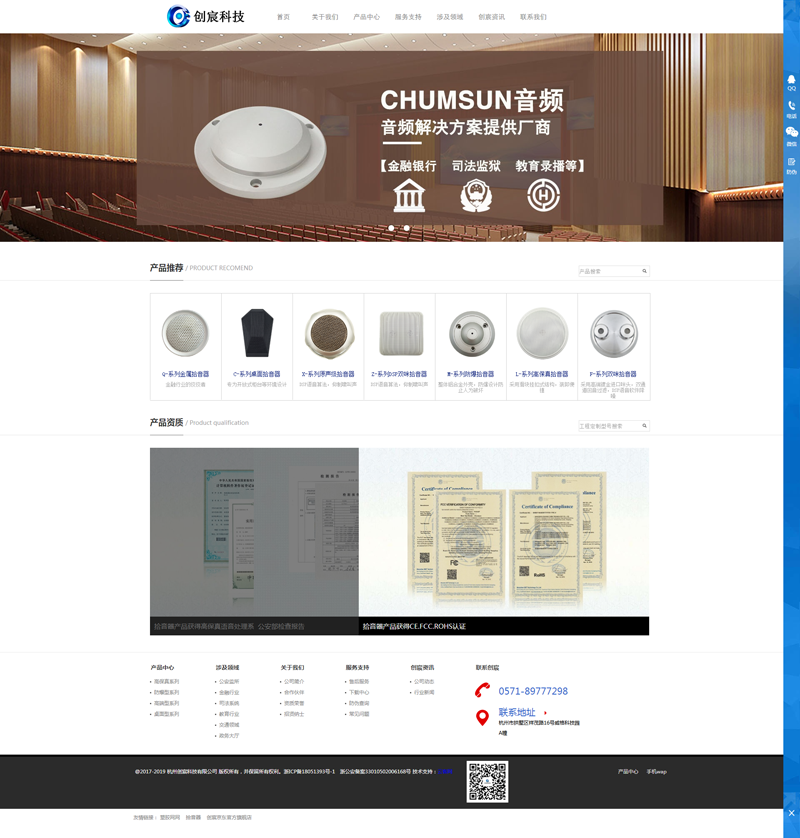Click footer link 公司简介
Image resolution: width=800 pixels, height=838 pixels.
pos(294,681)
